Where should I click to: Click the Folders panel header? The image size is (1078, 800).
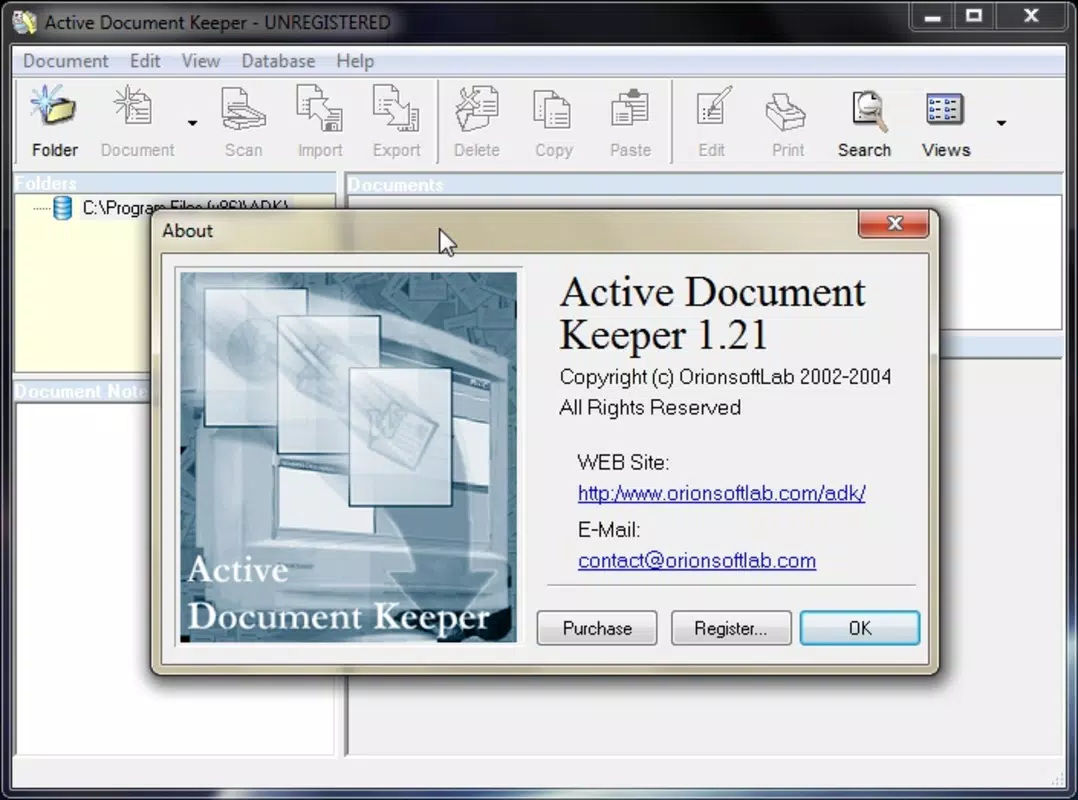[x=175, y=184]
